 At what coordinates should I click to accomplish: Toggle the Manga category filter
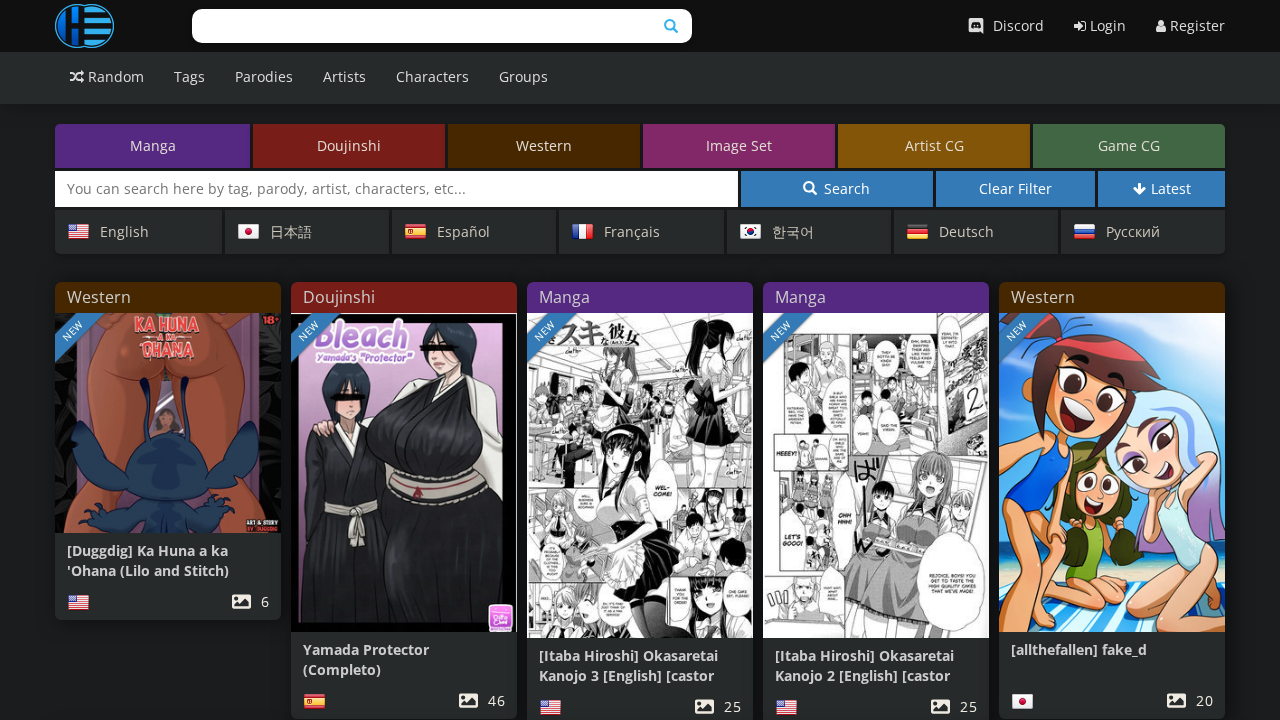(153, 146)
